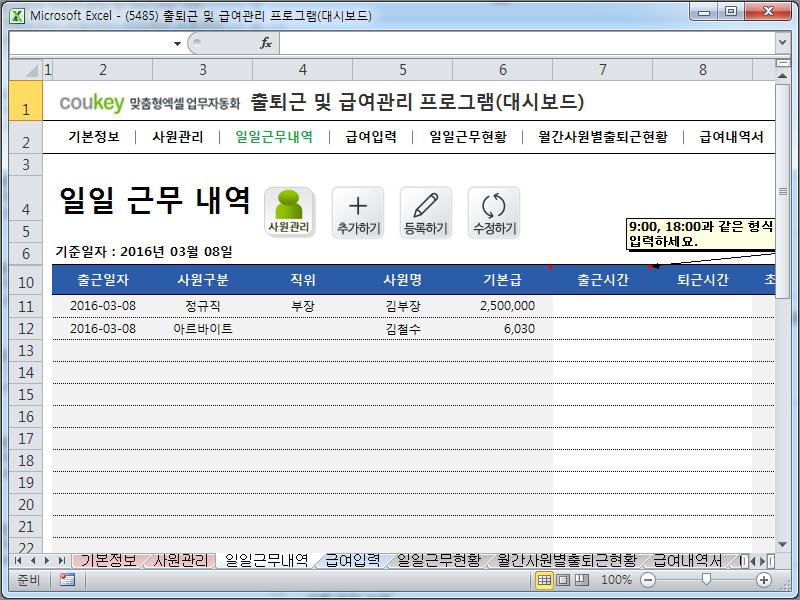Click vertical scrollbar up arrow

782,76
